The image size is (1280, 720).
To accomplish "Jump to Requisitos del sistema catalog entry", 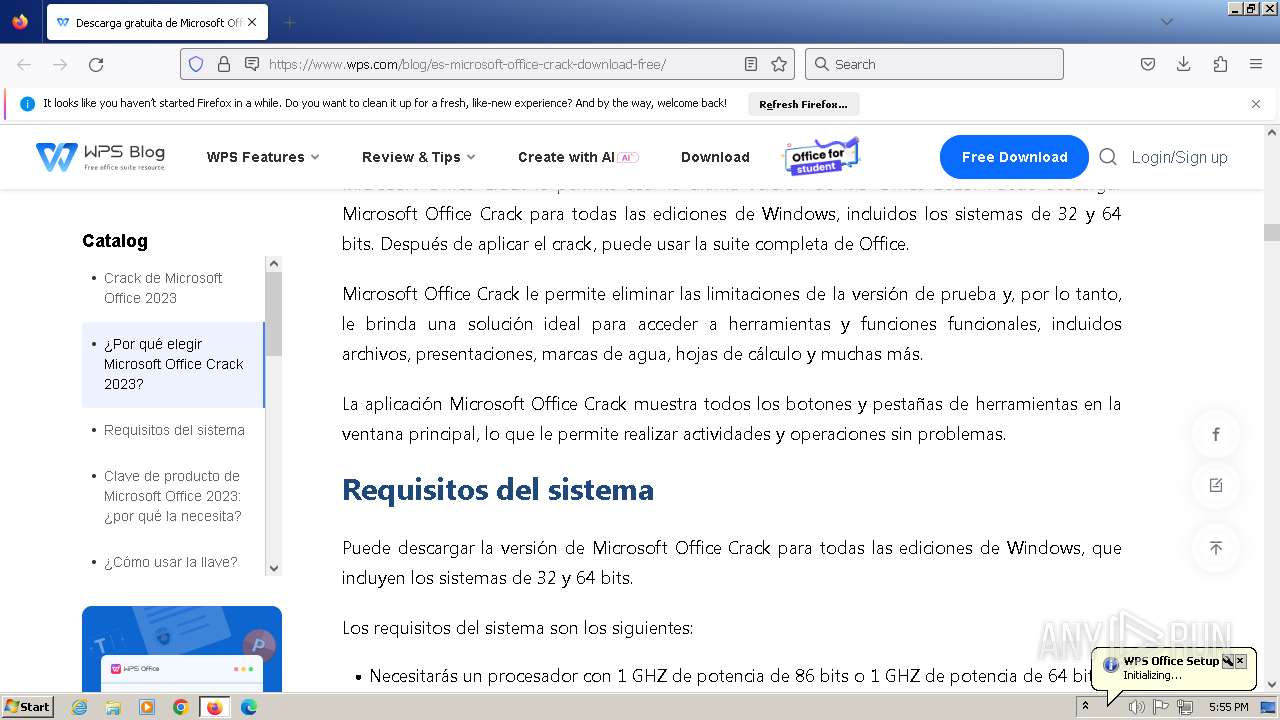I will [174, 430].
